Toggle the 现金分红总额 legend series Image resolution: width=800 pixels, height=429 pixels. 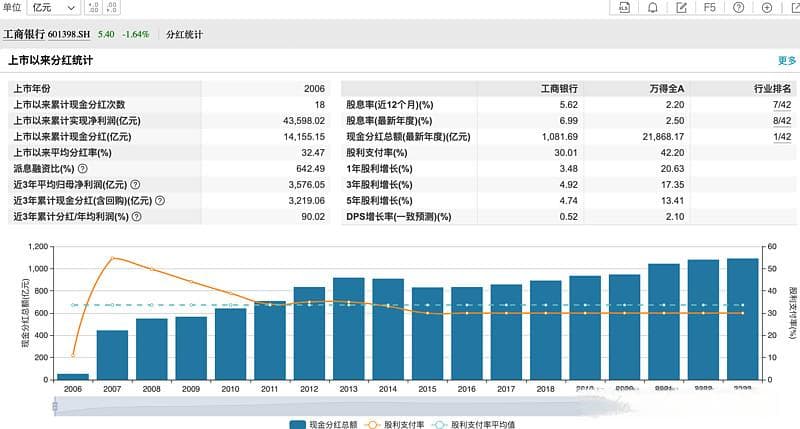click(x=323, y=424)
